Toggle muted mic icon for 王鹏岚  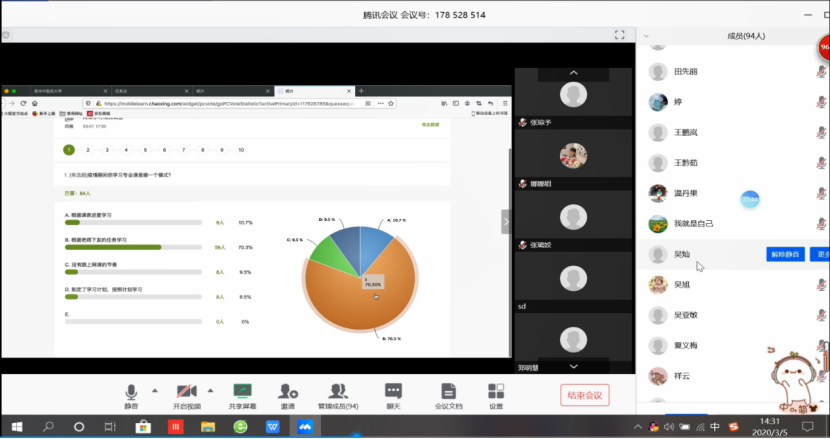click(822, 132)
